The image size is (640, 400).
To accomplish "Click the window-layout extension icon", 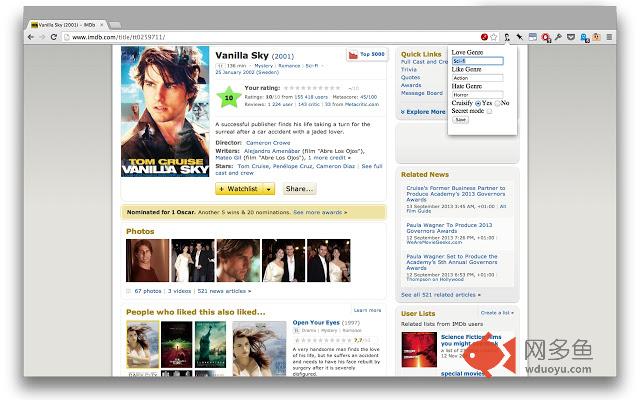I will click(533, 37).
